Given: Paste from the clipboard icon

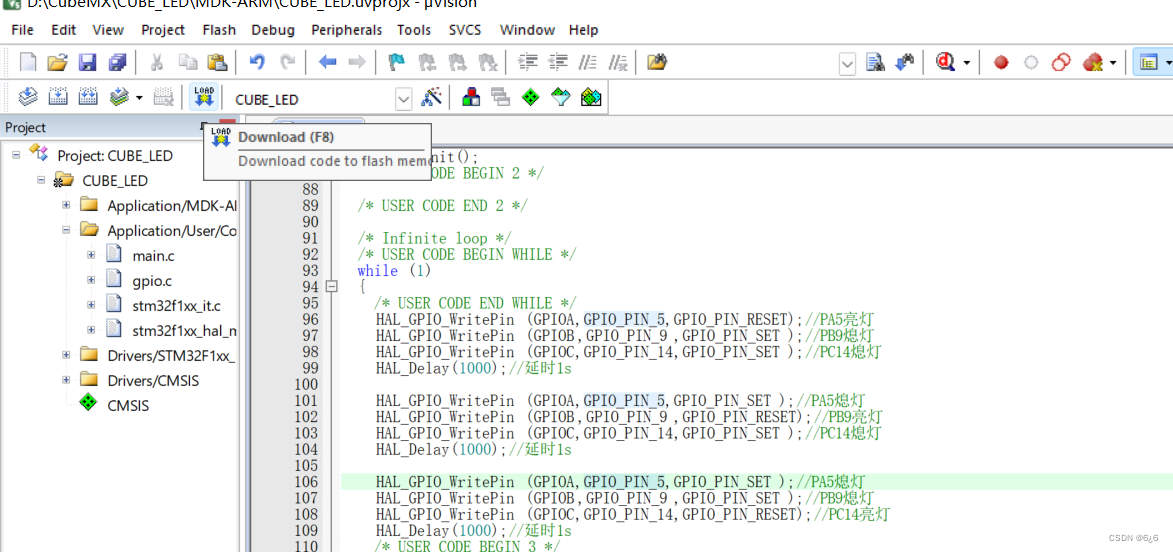Looking at the screenshot, I should point(216,62).
